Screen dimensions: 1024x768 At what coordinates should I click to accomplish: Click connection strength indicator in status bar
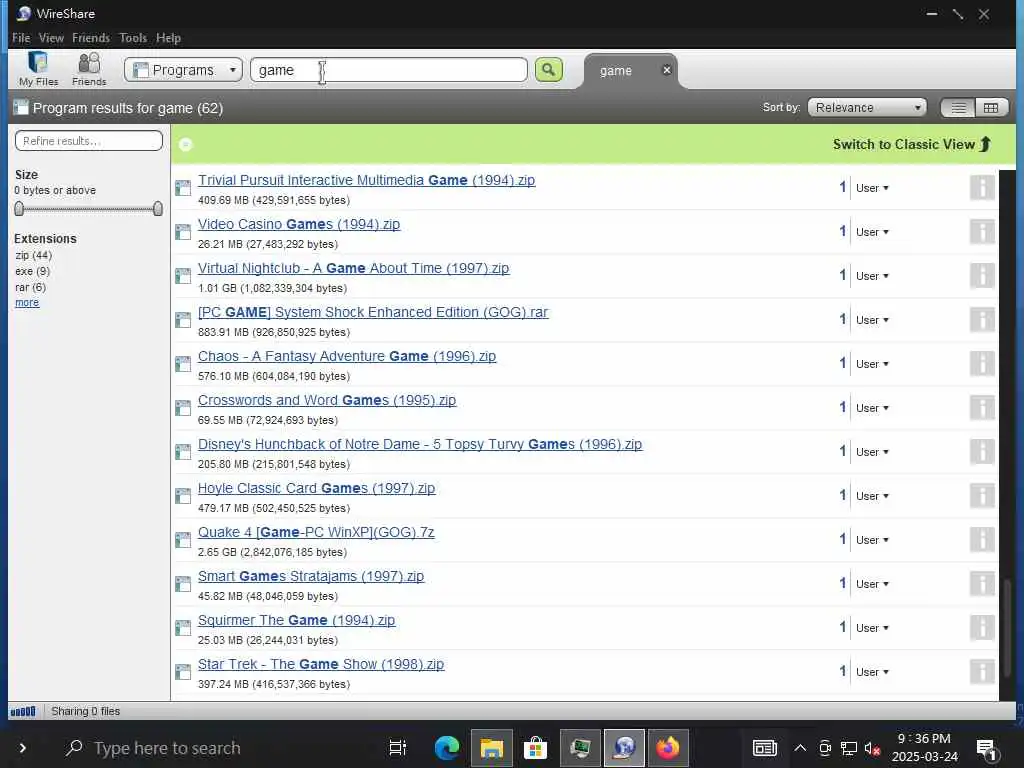point(23,711)
